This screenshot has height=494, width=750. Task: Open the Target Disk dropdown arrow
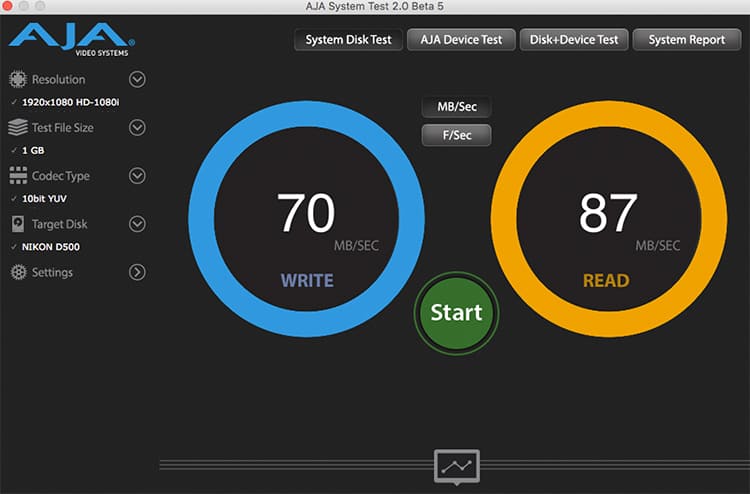coord(138,224)
